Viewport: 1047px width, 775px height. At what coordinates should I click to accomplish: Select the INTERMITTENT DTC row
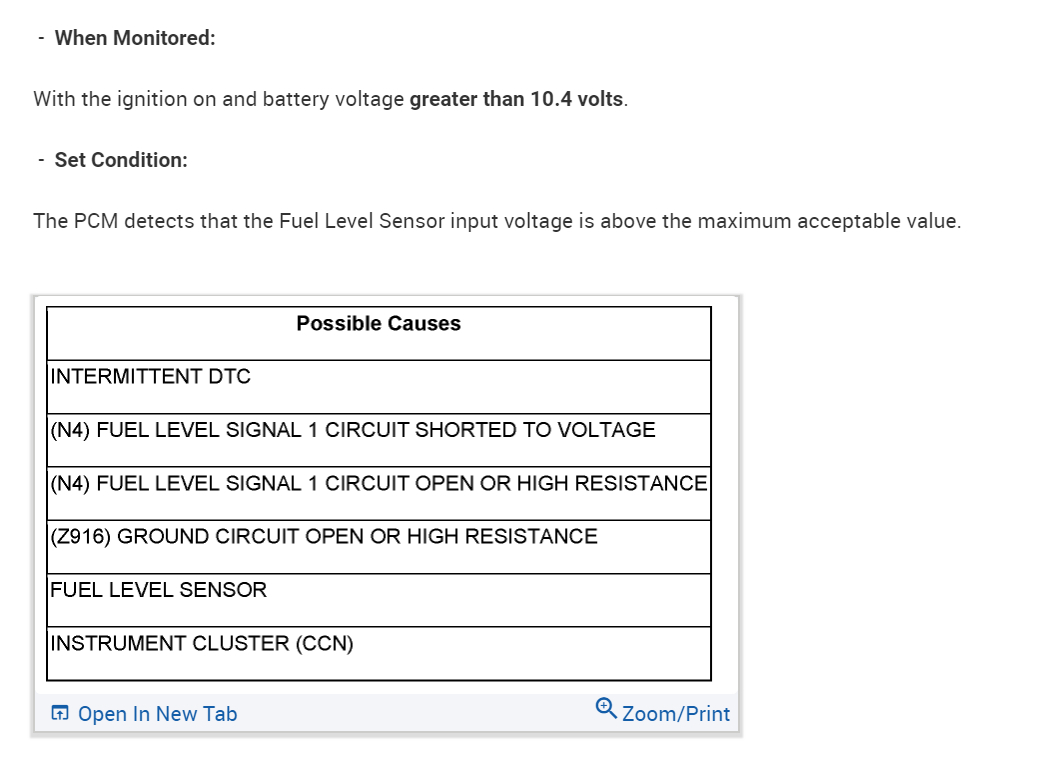151,377
